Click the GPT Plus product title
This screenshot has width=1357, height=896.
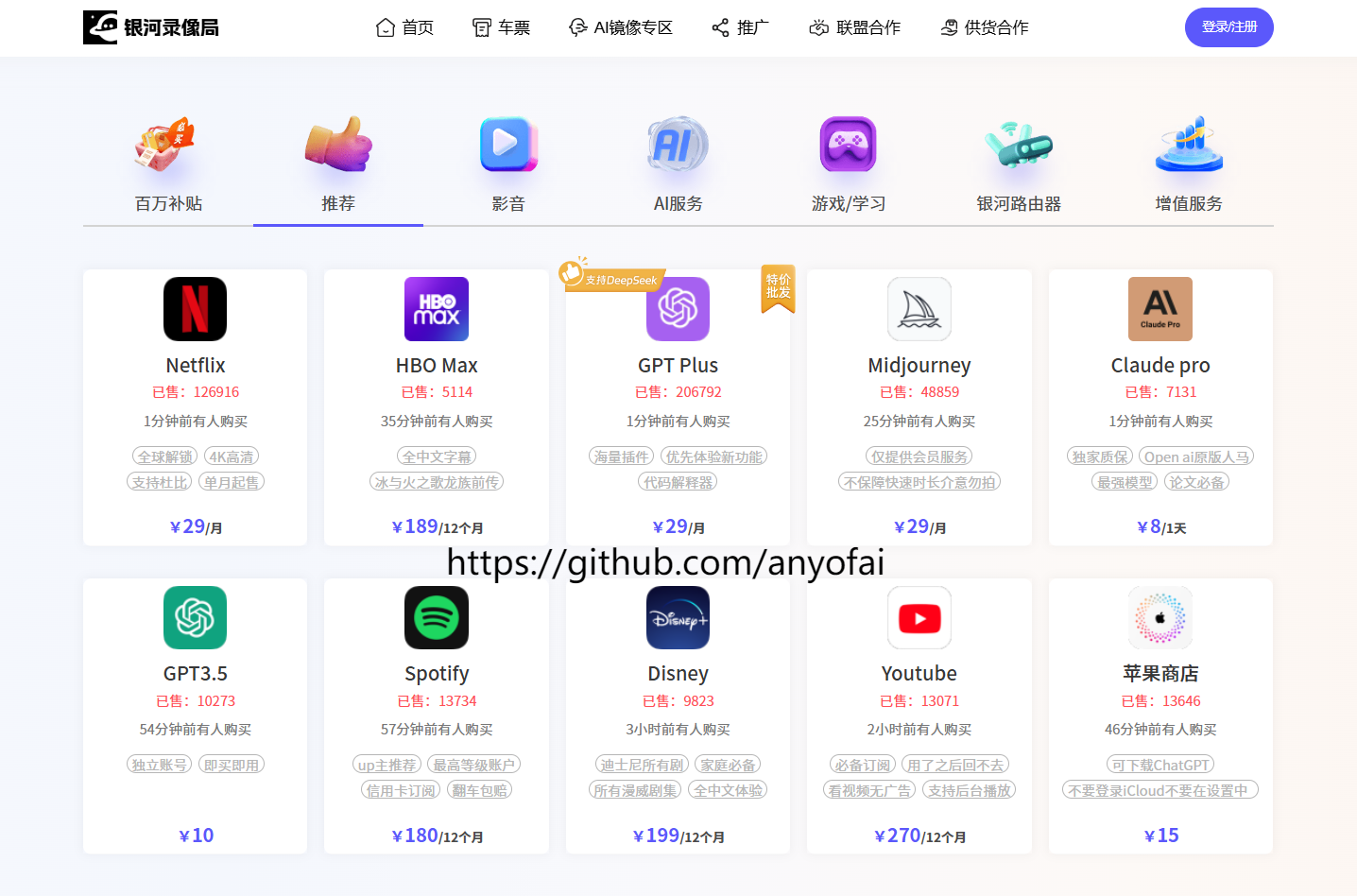[678, 365]
